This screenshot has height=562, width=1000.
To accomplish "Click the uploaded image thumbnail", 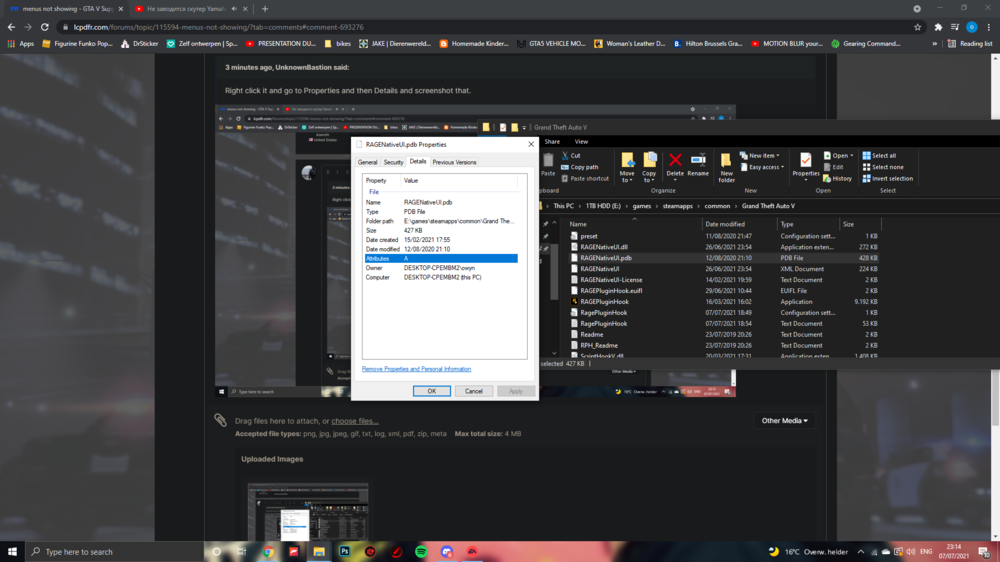I will [x=308, y=512].
